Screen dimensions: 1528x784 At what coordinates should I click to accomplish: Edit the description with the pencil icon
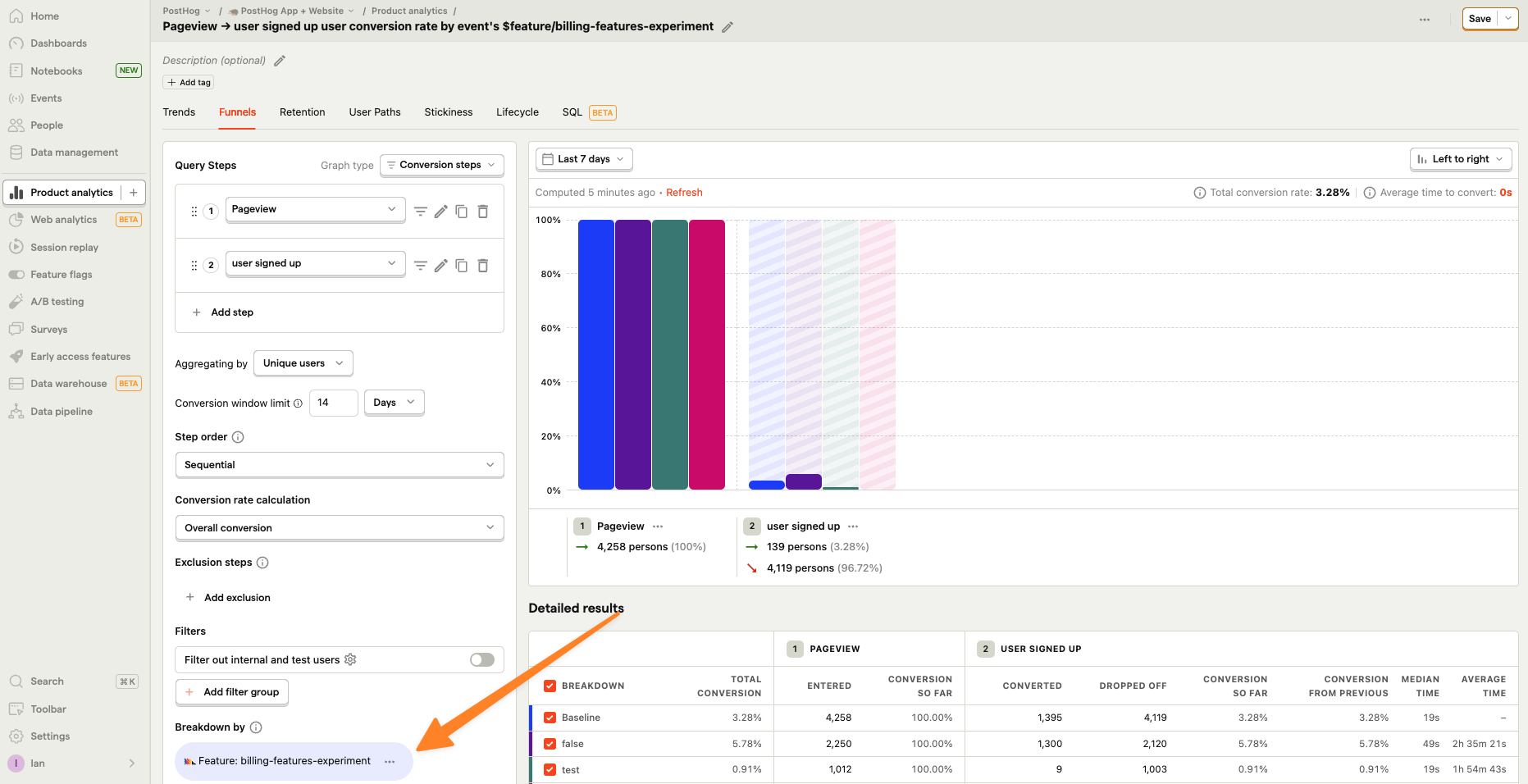point(280,61)
